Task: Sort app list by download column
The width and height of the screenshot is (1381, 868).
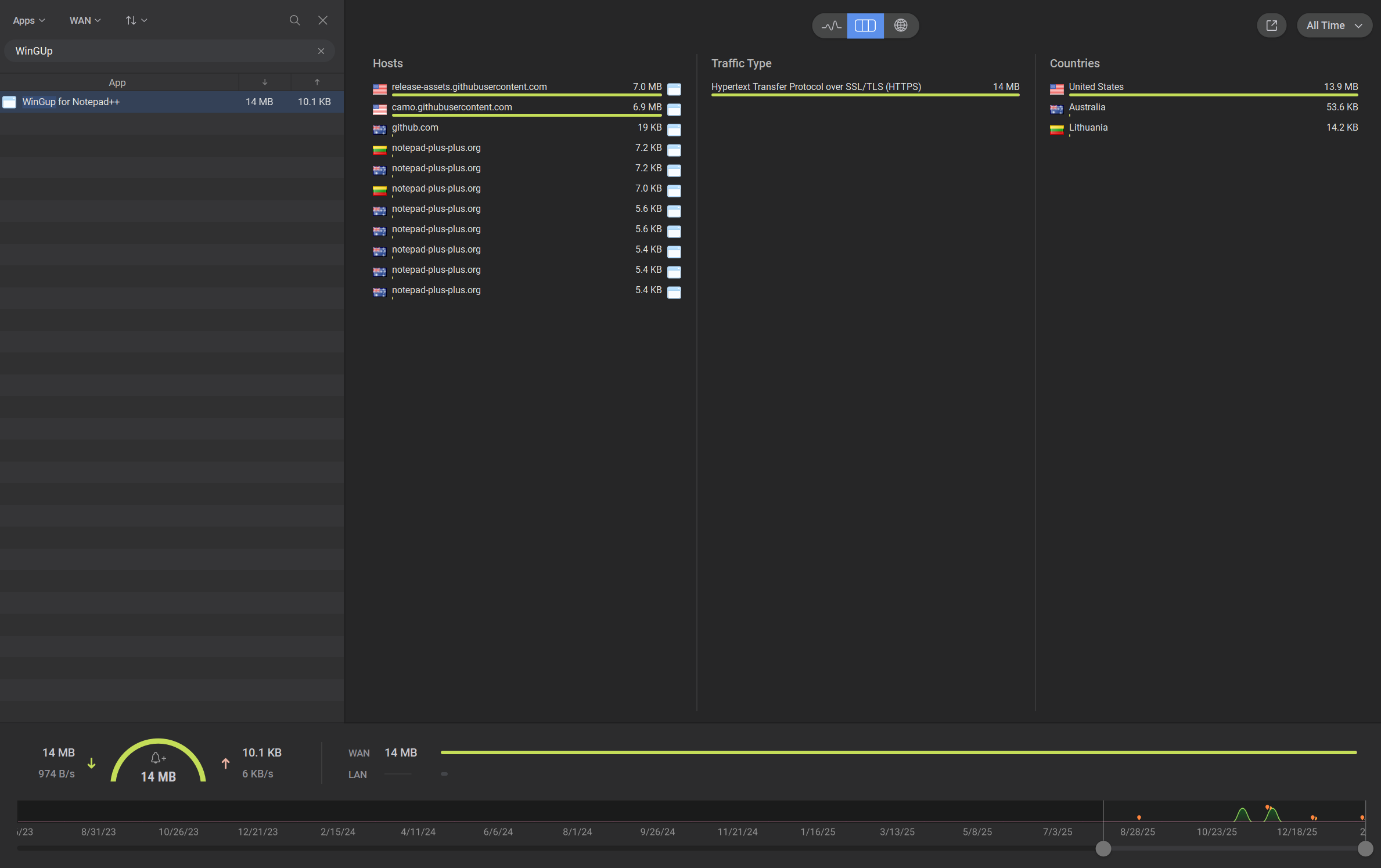Action: coord(264,82)
